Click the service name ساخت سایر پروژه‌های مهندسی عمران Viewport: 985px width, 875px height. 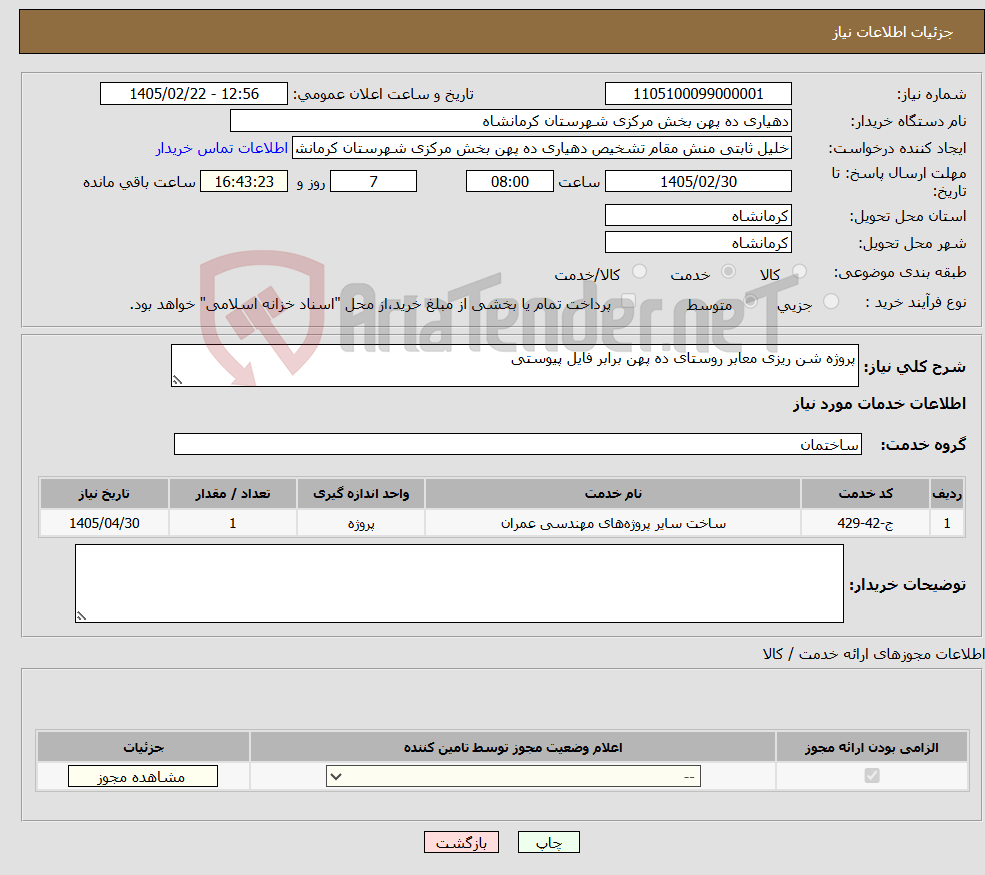(612, 523)
